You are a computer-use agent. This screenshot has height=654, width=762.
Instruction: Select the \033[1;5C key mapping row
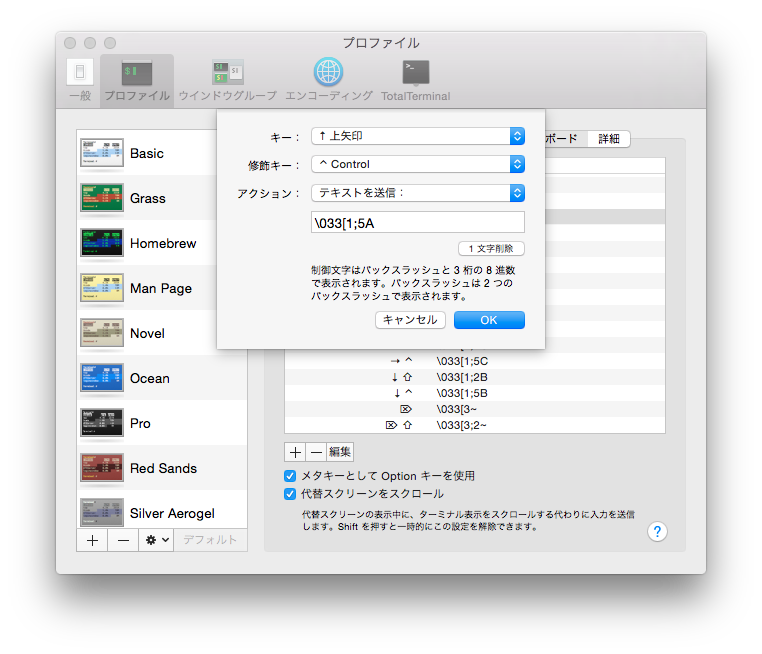(x=475, y=361)
